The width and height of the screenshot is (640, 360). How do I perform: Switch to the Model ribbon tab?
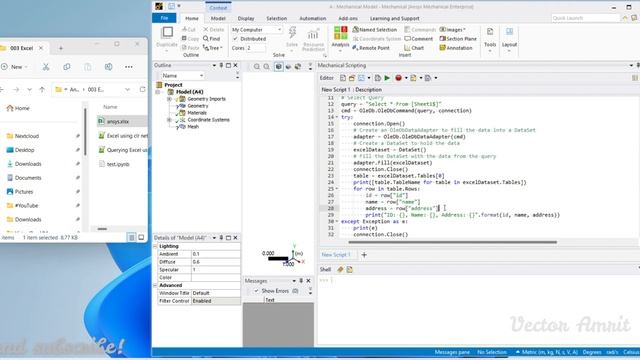pos(218,18)
